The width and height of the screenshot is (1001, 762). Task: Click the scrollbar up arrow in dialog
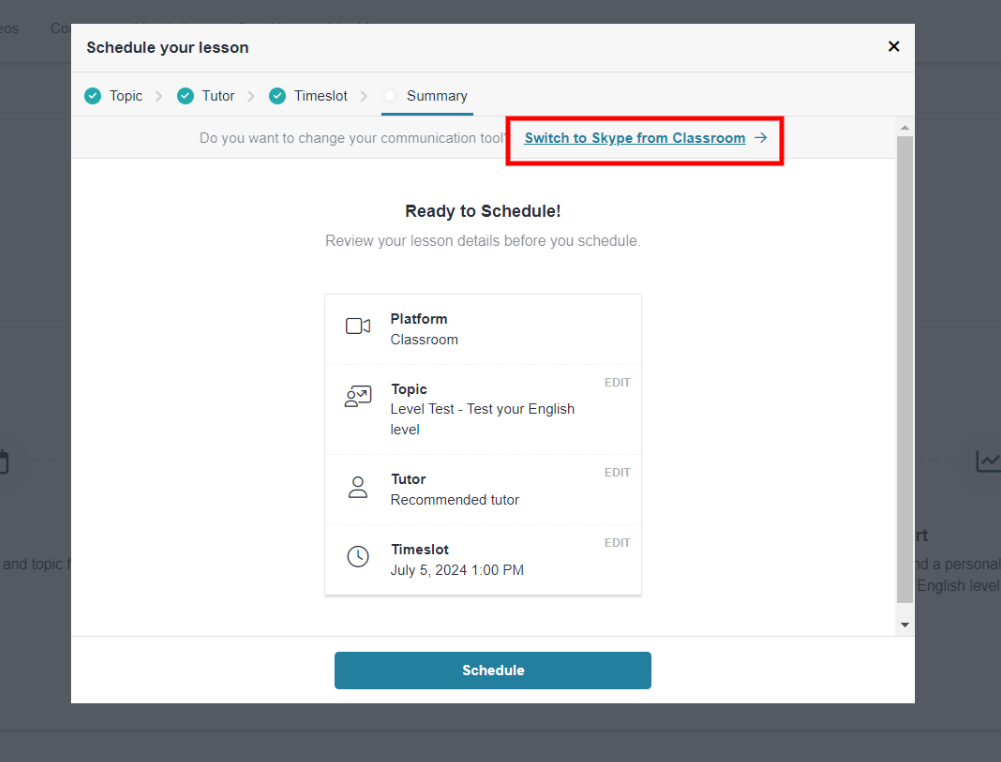(905, 128)
